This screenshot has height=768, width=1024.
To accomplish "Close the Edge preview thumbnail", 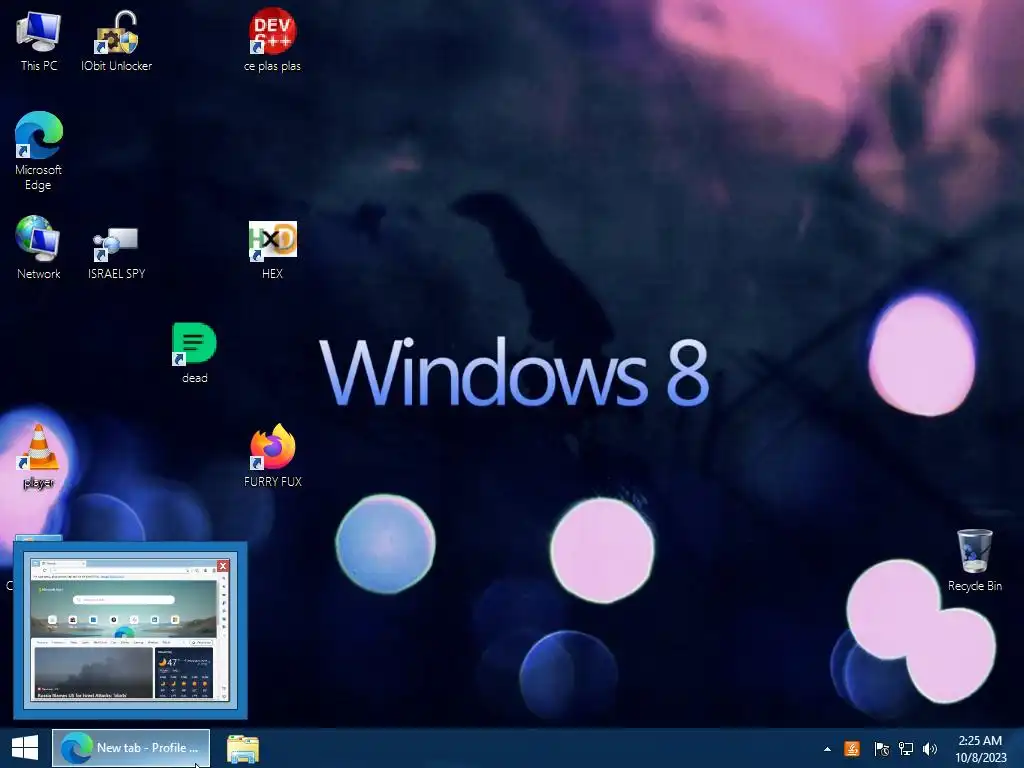I will (223, 566).
